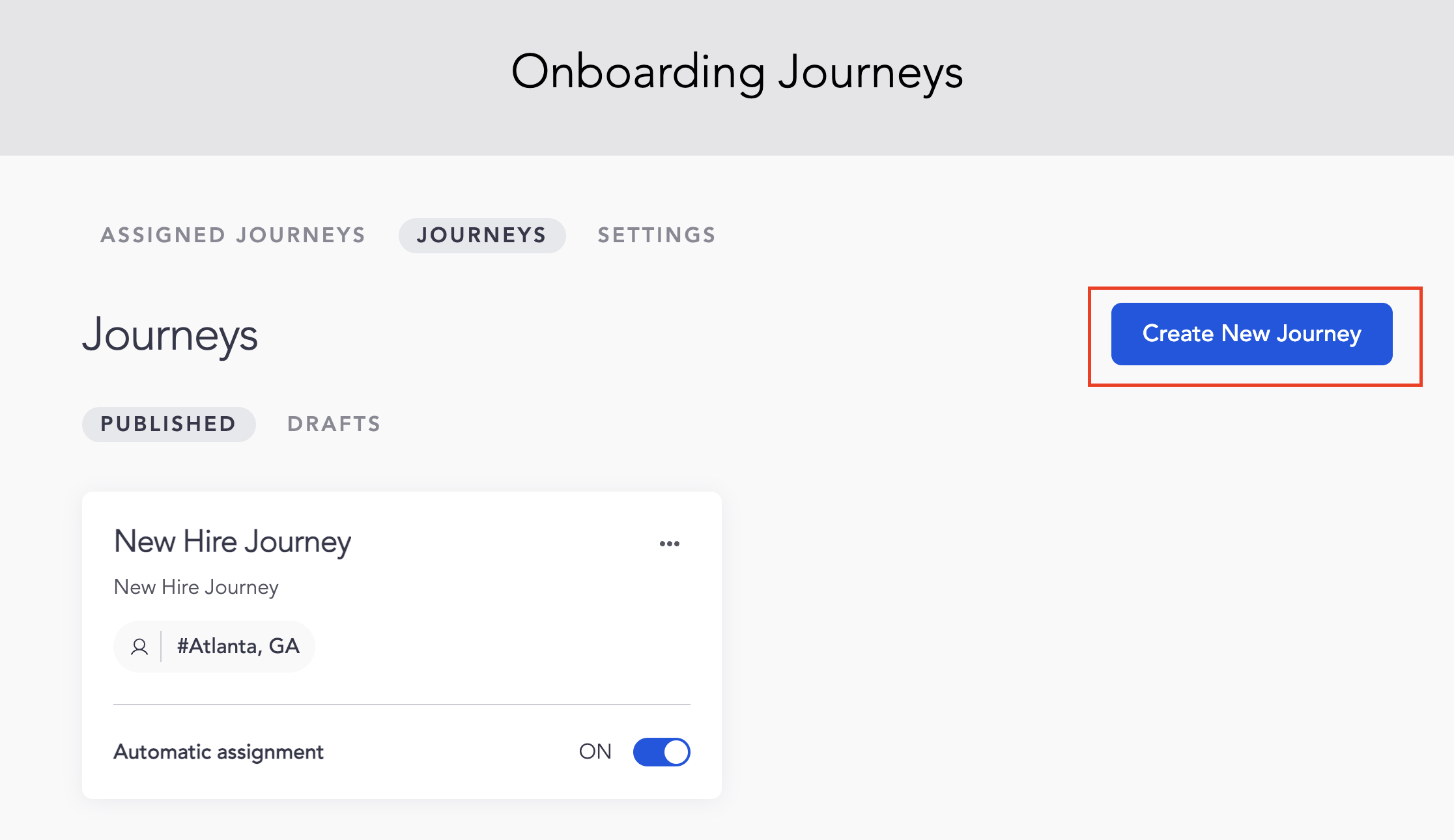Open the New Hire Journey more-options ellipsis

pos(669,544)
